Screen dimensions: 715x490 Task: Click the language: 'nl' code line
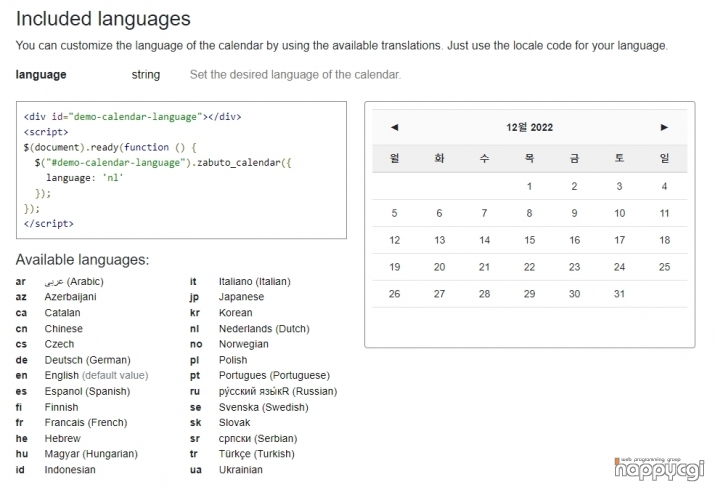(x=85, y=178)
